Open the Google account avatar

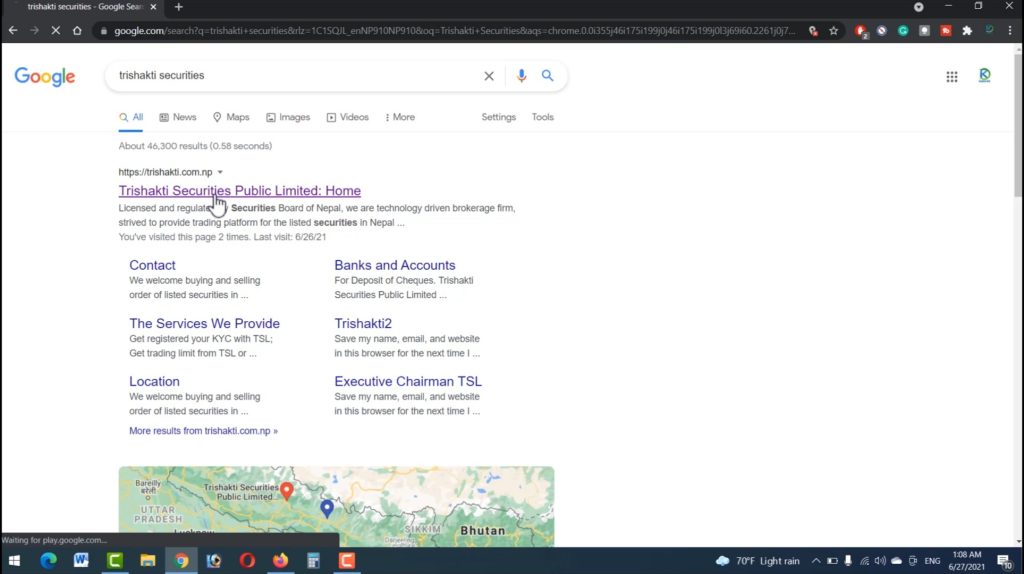click(984, 76)
